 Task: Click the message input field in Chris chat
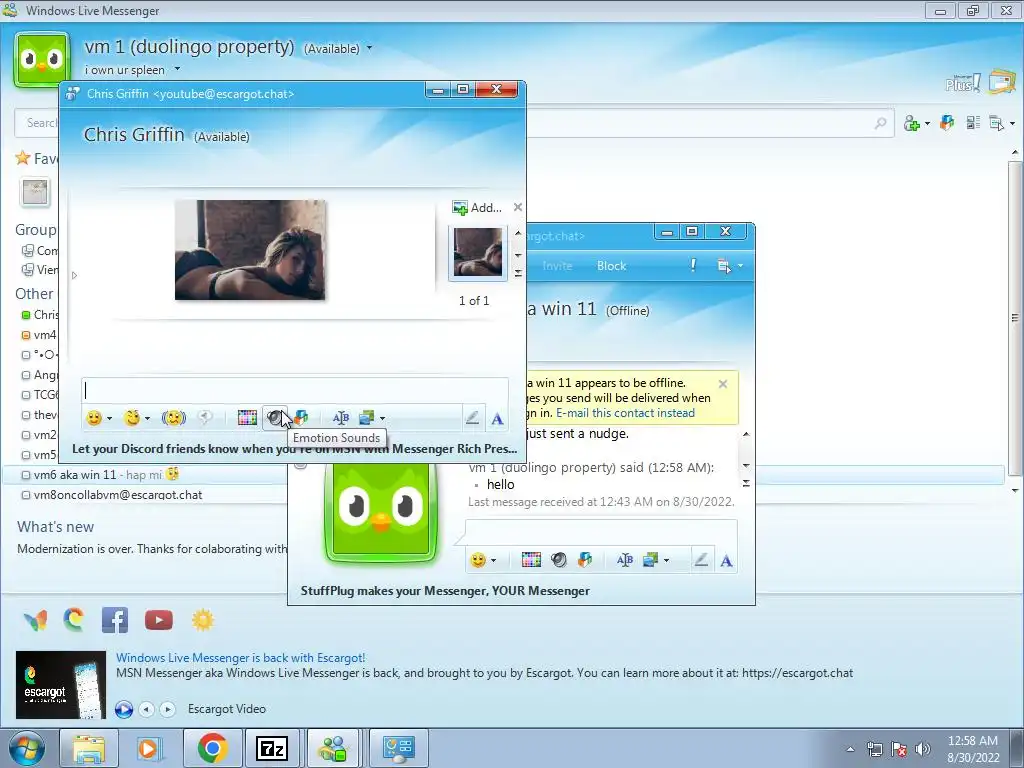pos(295,390)
